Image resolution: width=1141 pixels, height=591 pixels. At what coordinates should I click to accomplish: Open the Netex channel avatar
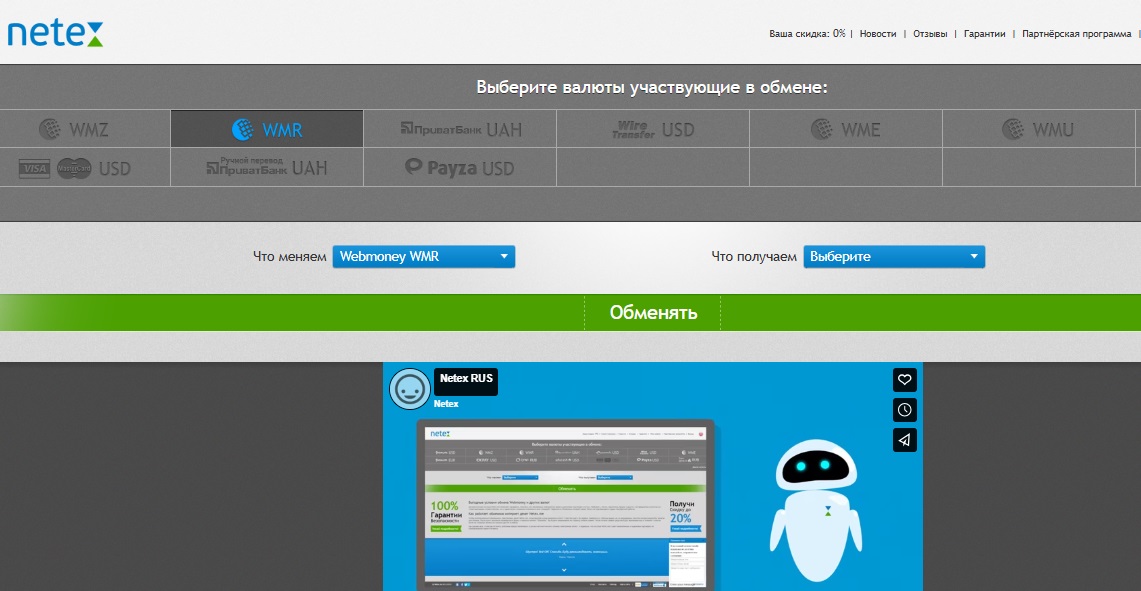[410, 389]
